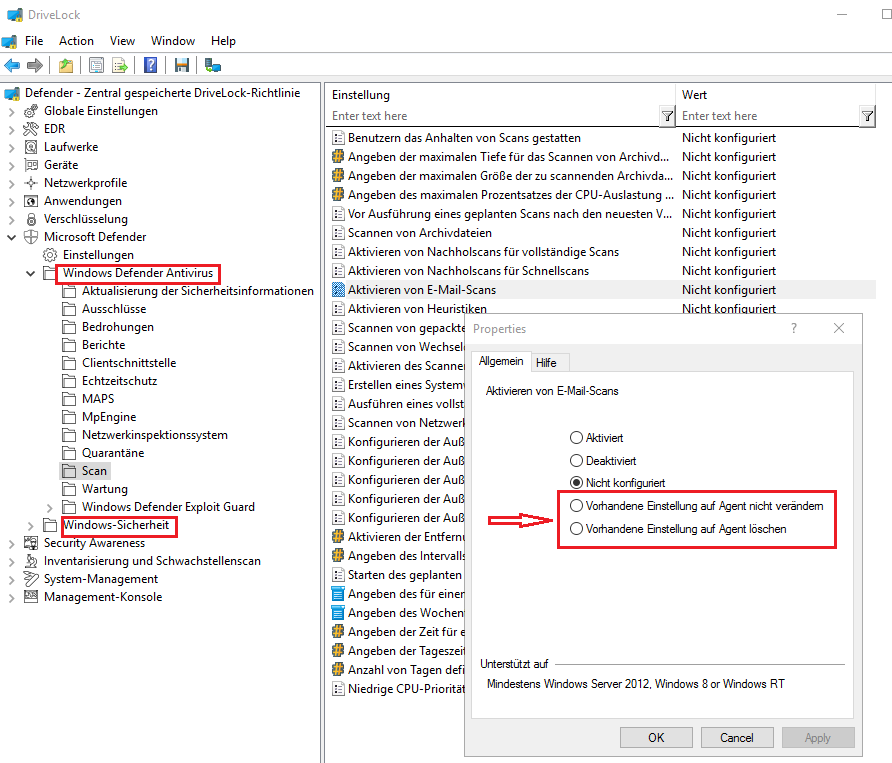
Task: Select the Aktiviert radio button
Action: coord(576,438)
